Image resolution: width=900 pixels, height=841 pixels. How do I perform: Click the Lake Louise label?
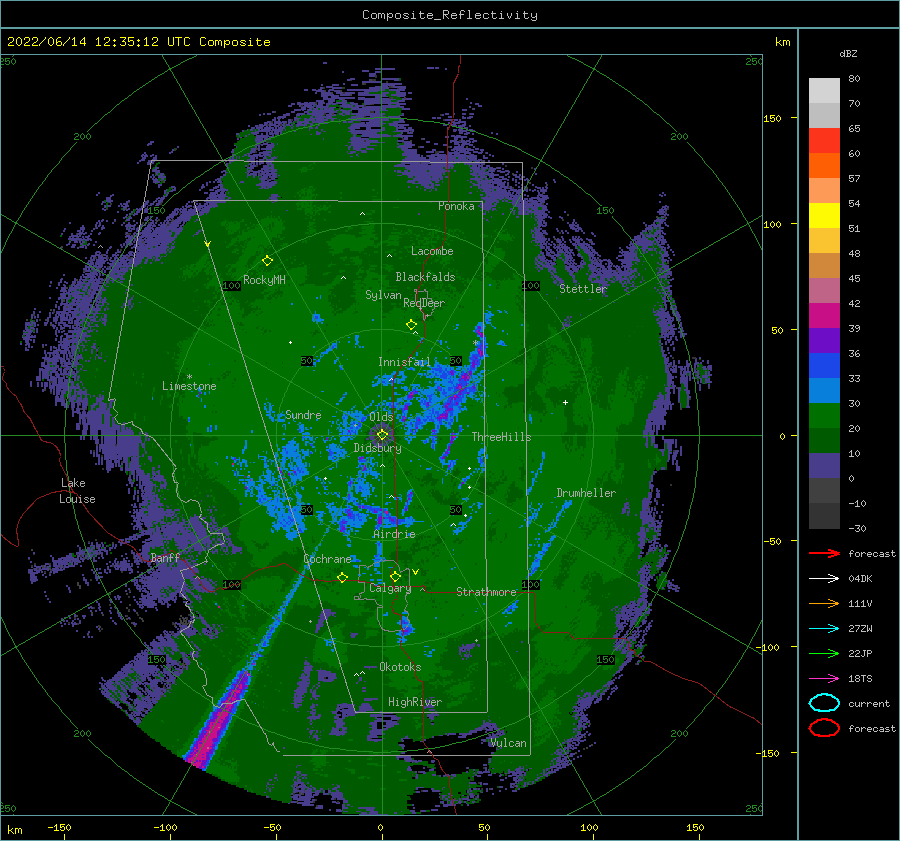[x=77, y=491]
